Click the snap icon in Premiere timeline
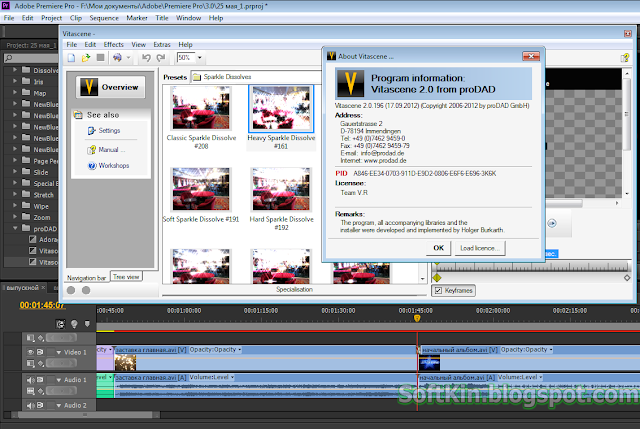Image resolution: width=640 pixels, height=429 pixels. 60,324
